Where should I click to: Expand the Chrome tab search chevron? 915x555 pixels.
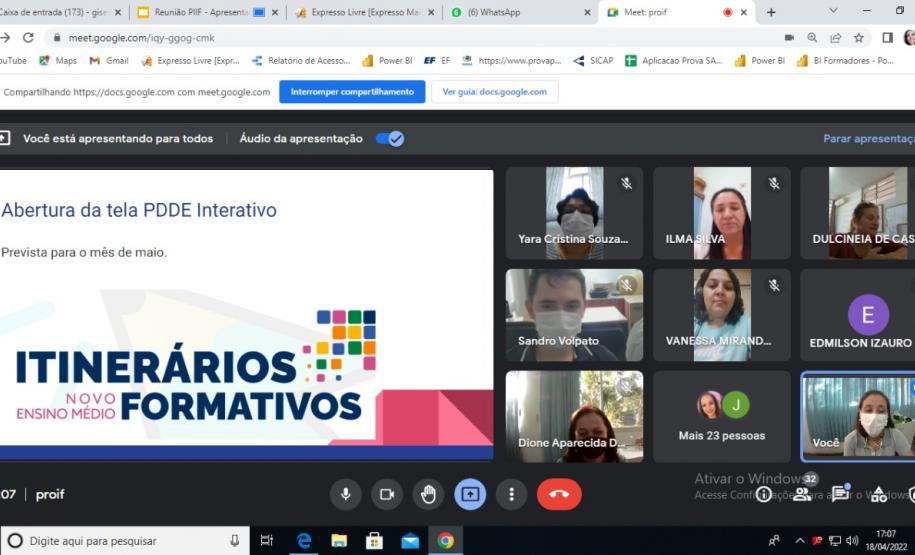tap(833, 11)
